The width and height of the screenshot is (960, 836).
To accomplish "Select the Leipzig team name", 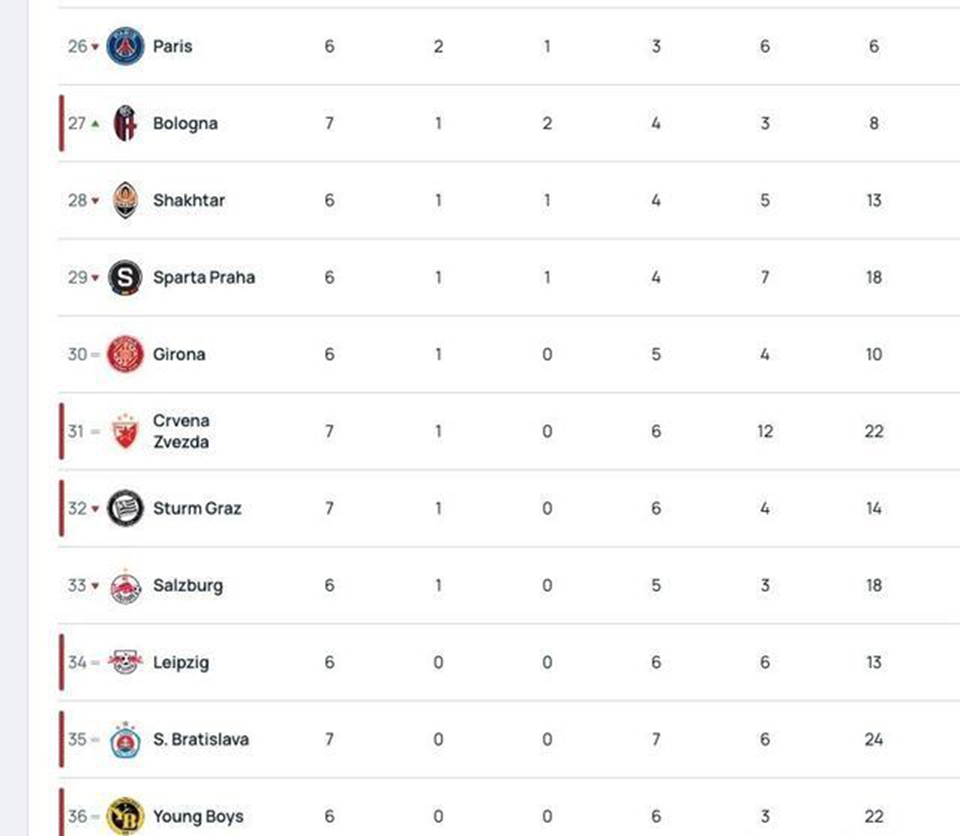I will point(181,663).
